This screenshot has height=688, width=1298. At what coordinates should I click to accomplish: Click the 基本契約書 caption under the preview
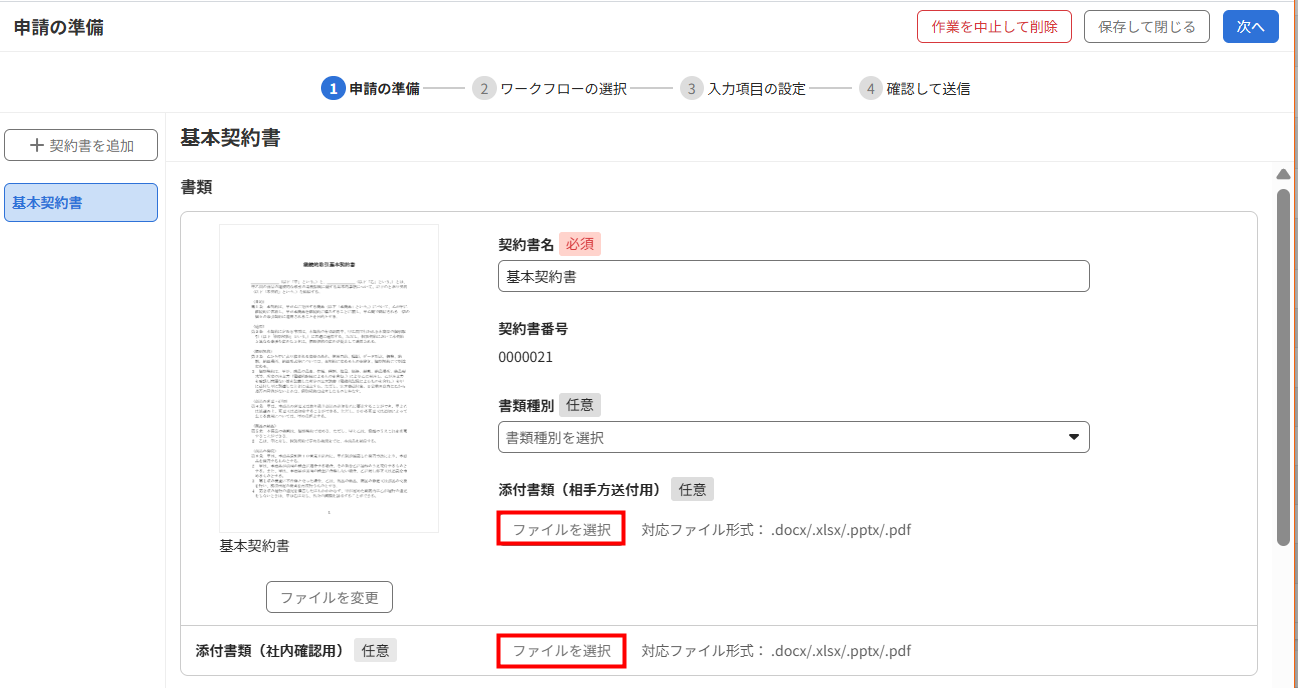pos(254,546)
